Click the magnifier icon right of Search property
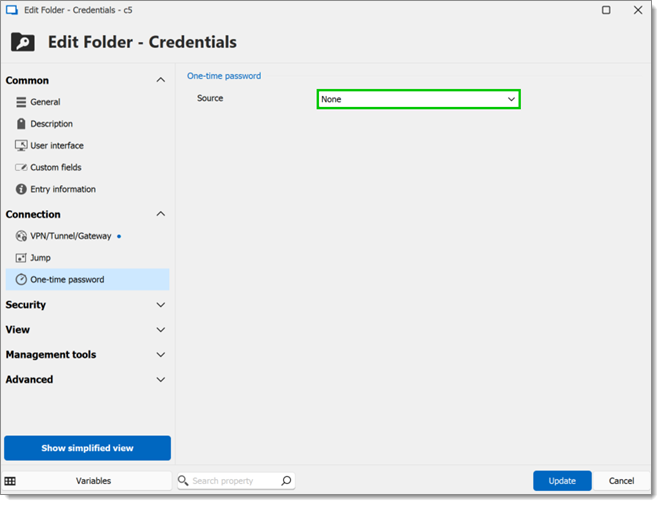Screen dimensions: 662x505 (x=286, y=481)
